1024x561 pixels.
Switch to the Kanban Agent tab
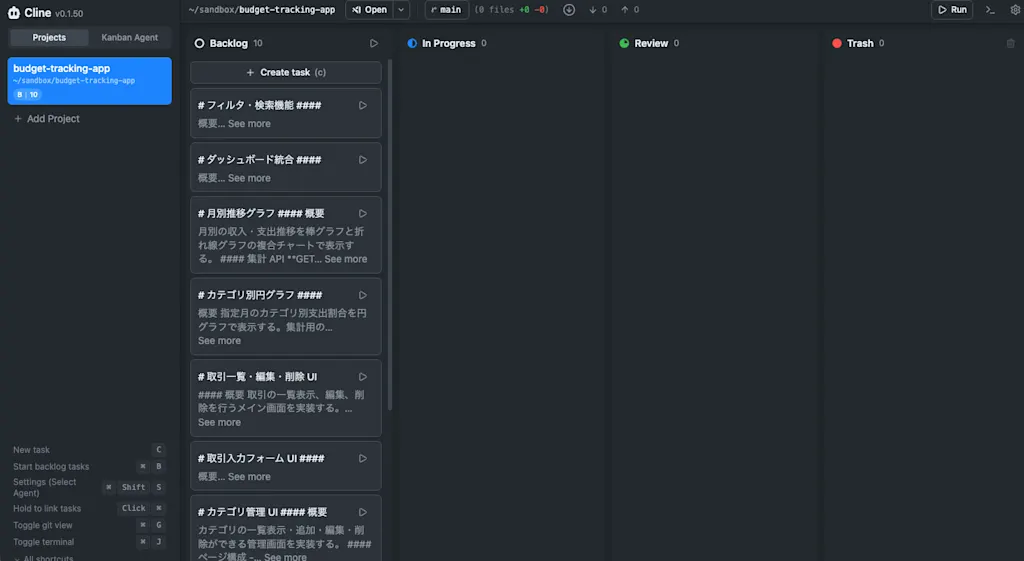pyautogui.click(x=129, y=37)
